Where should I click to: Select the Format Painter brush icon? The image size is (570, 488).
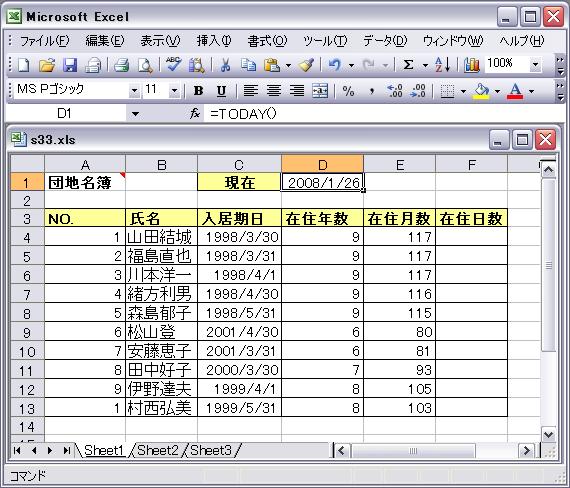click(x=306, y=65)
